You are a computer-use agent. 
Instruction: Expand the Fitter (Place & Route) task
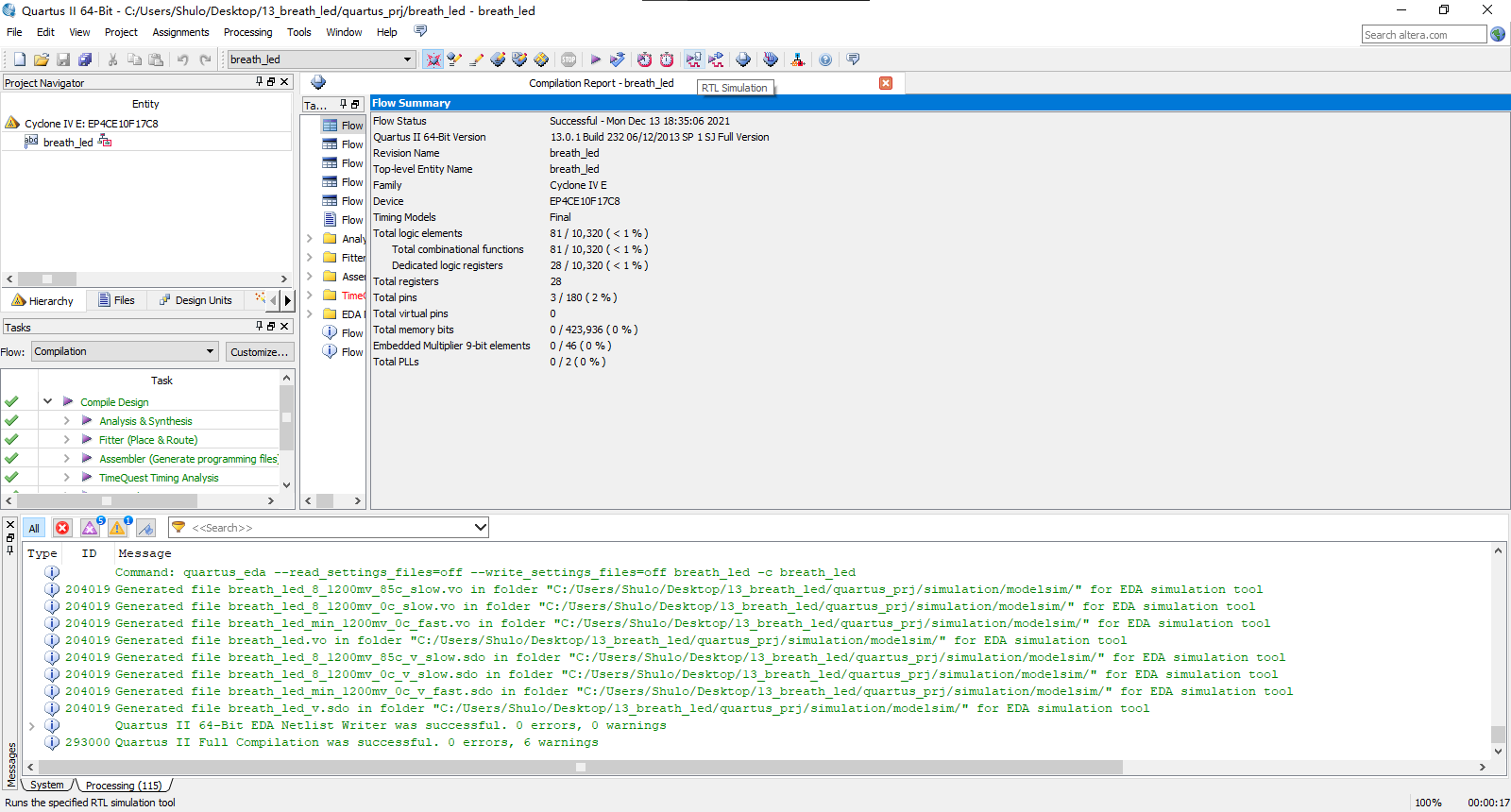[x=66, y=439]
